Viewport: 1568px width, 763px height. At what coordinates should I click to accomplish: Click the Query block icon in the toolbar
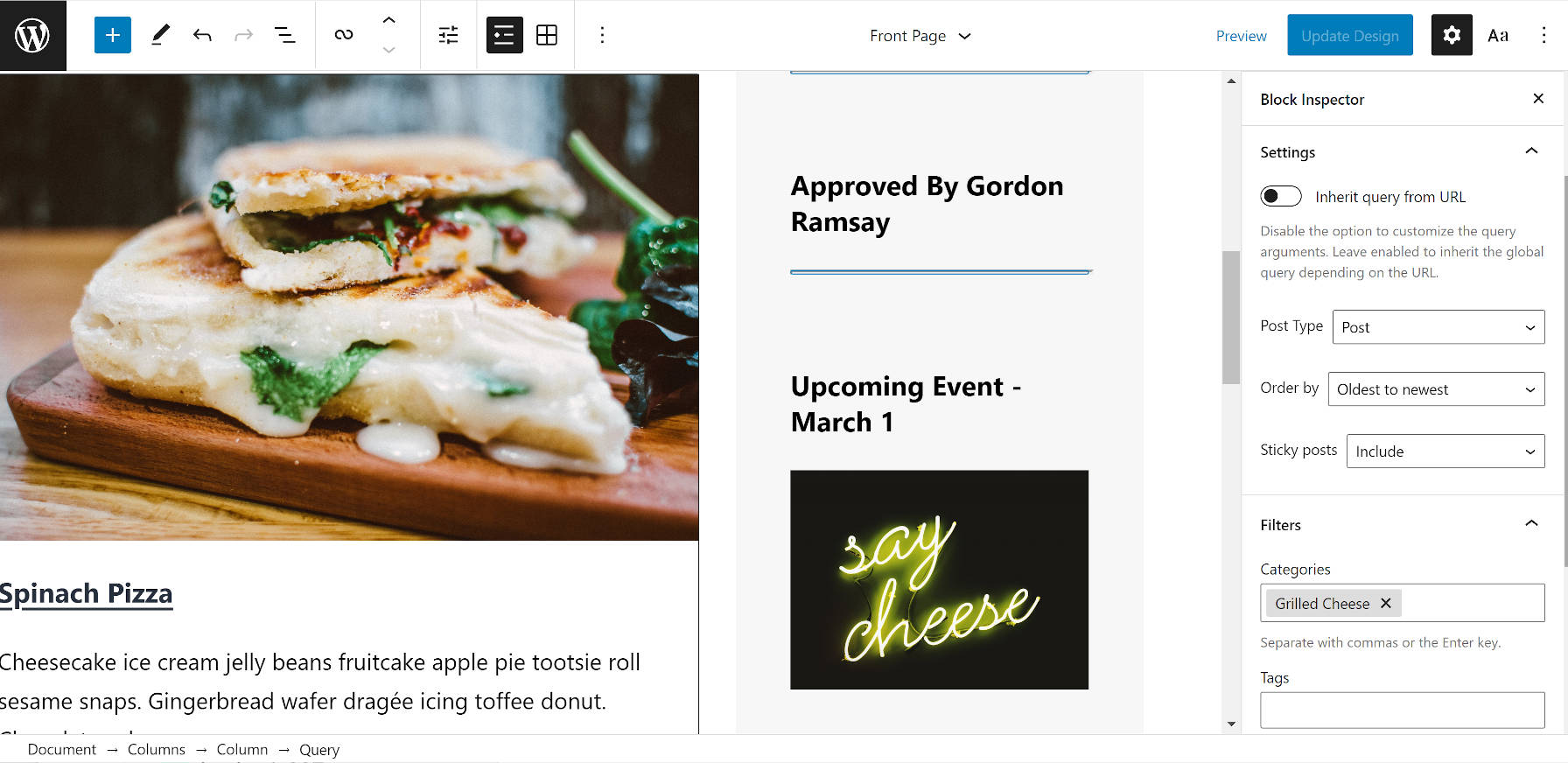tap(345, 35)
